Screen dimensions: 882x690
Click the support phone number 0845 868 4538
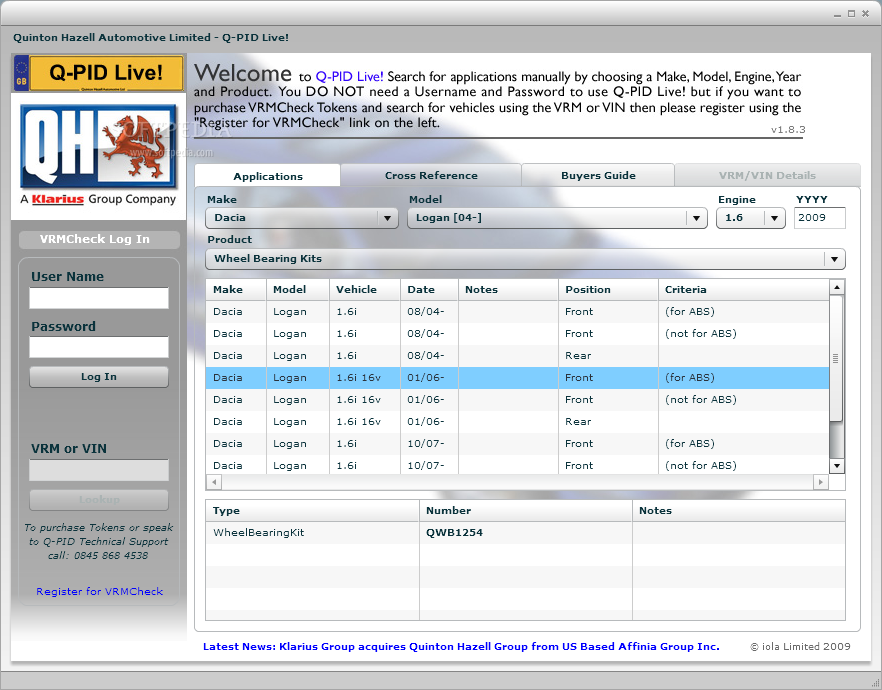(x=111, y=556)
